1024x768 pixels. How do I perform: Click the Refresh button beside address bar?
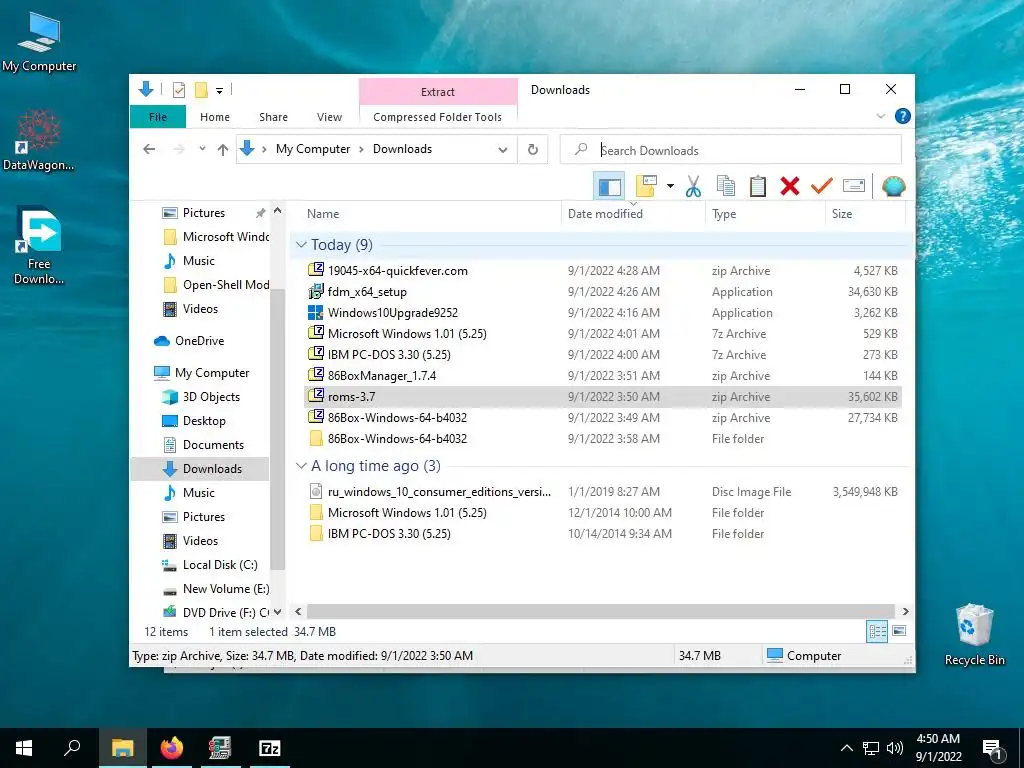(x=533, y=150)
